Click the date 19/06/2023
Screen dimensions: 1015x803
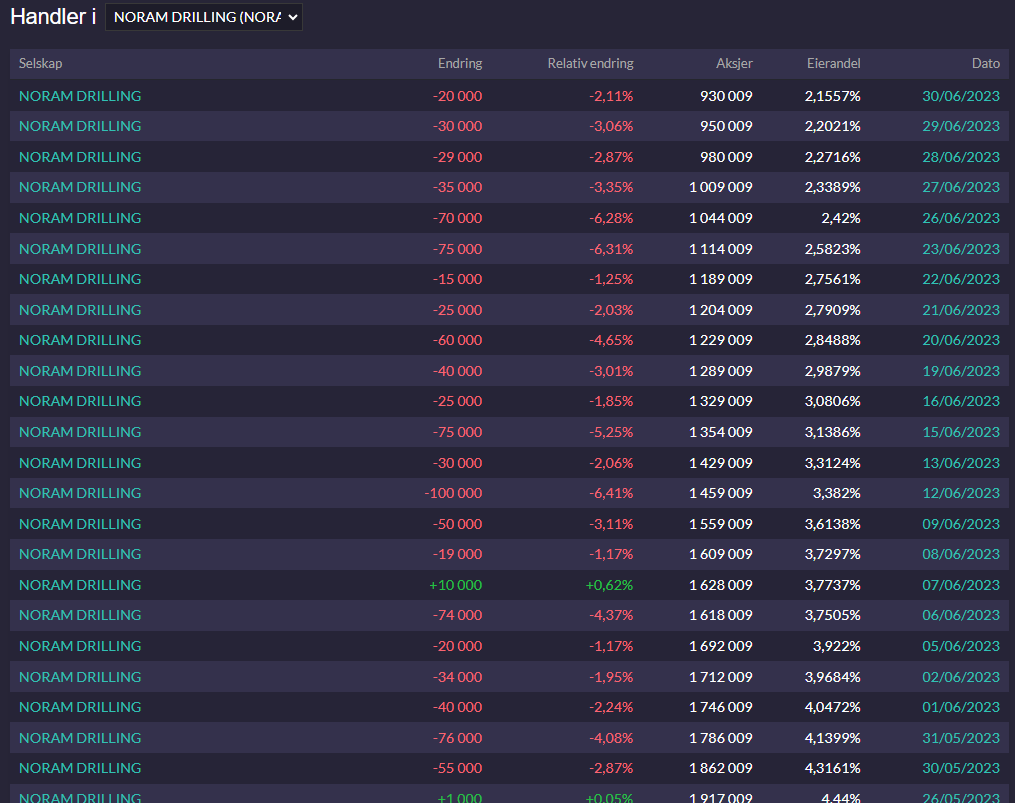pos(961,371)
